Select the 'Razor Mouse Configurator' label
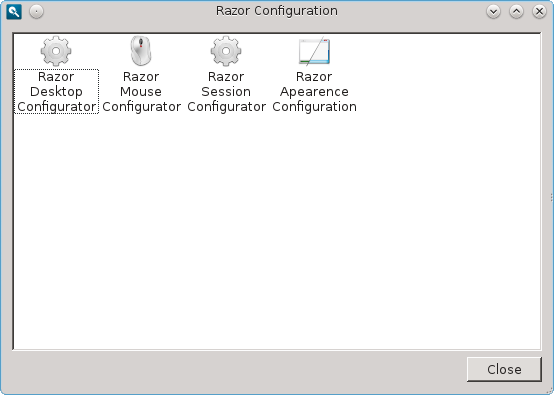554x395 pixels. [141, 92]
